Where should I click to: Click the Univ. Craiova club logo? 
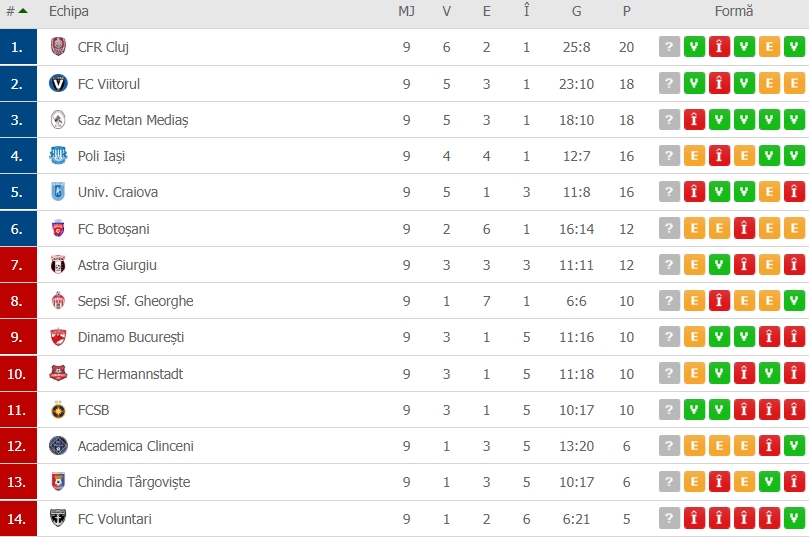coord(58,192)
